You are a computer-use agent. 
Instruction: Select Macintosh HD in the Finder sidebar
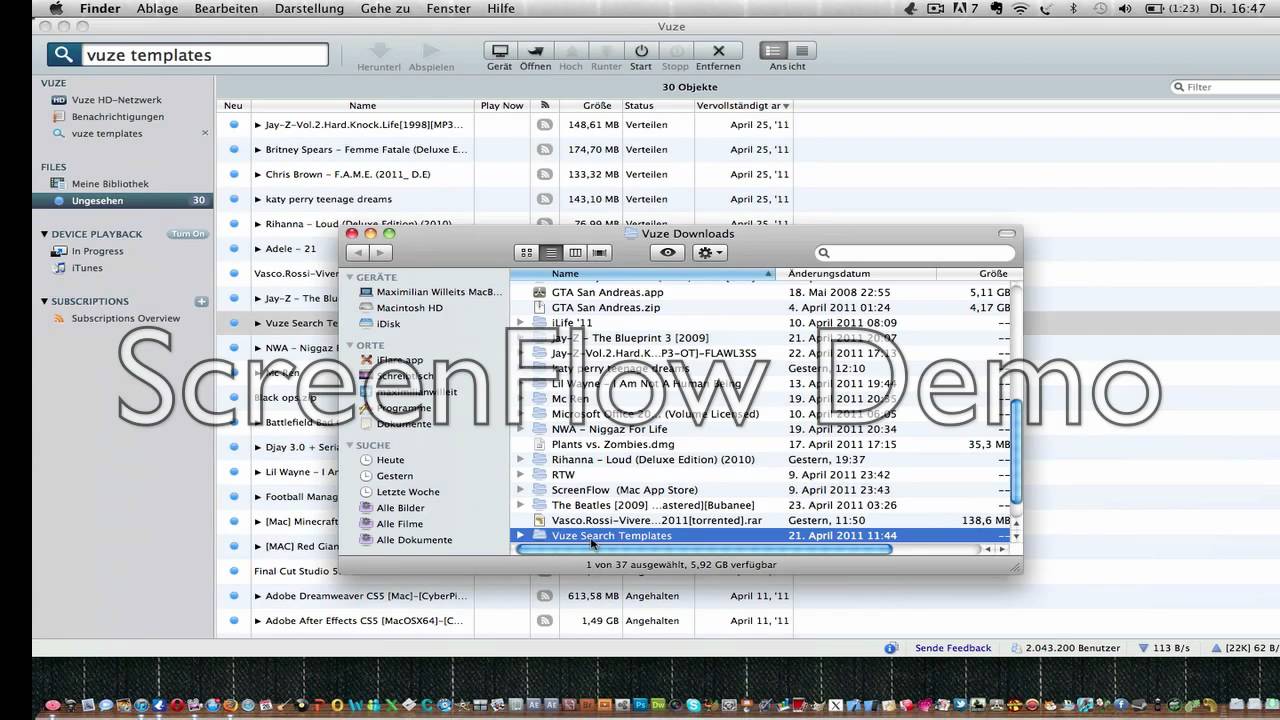pos(409,308)
